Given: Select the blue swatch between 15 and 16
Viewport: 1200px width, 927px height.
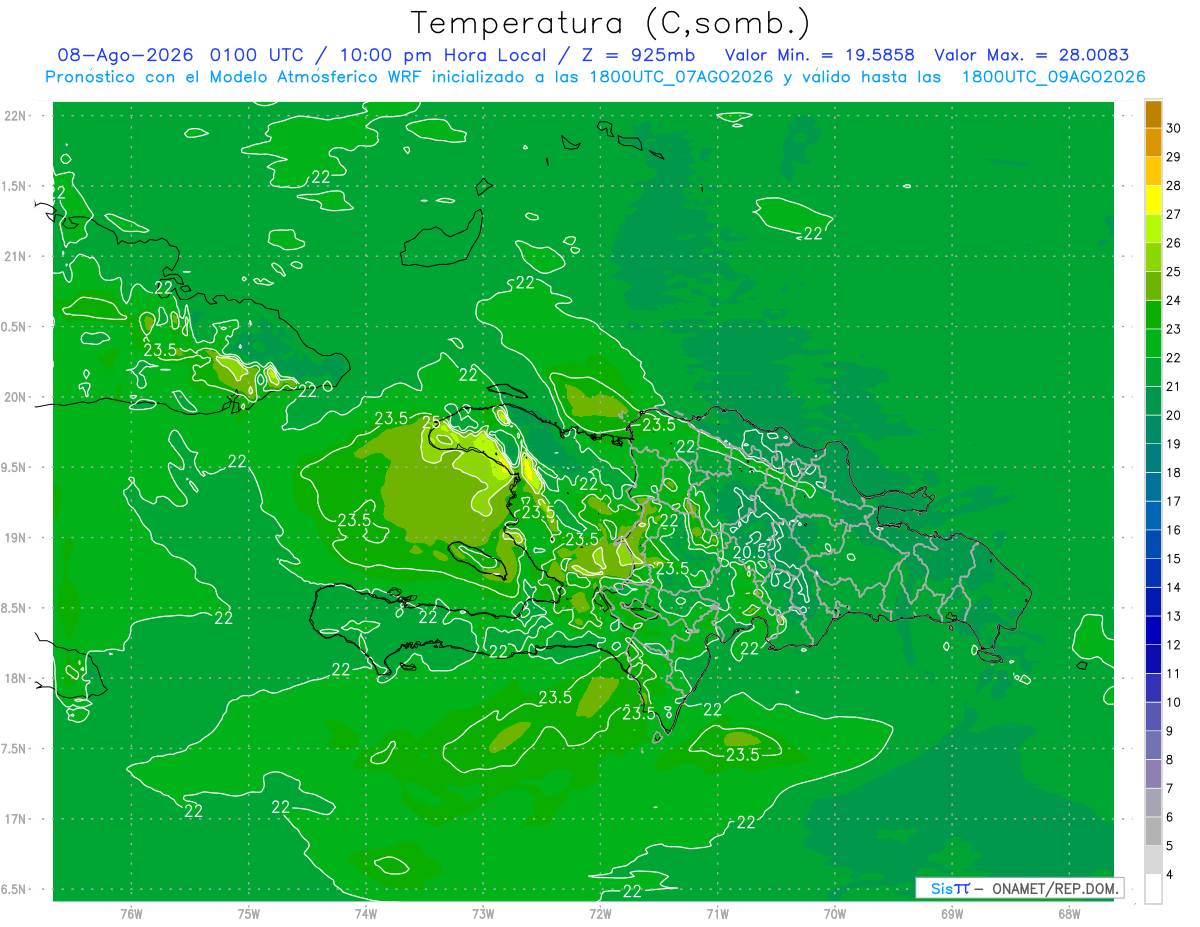Looking at the screenshot, I should tap(1153, 544).
